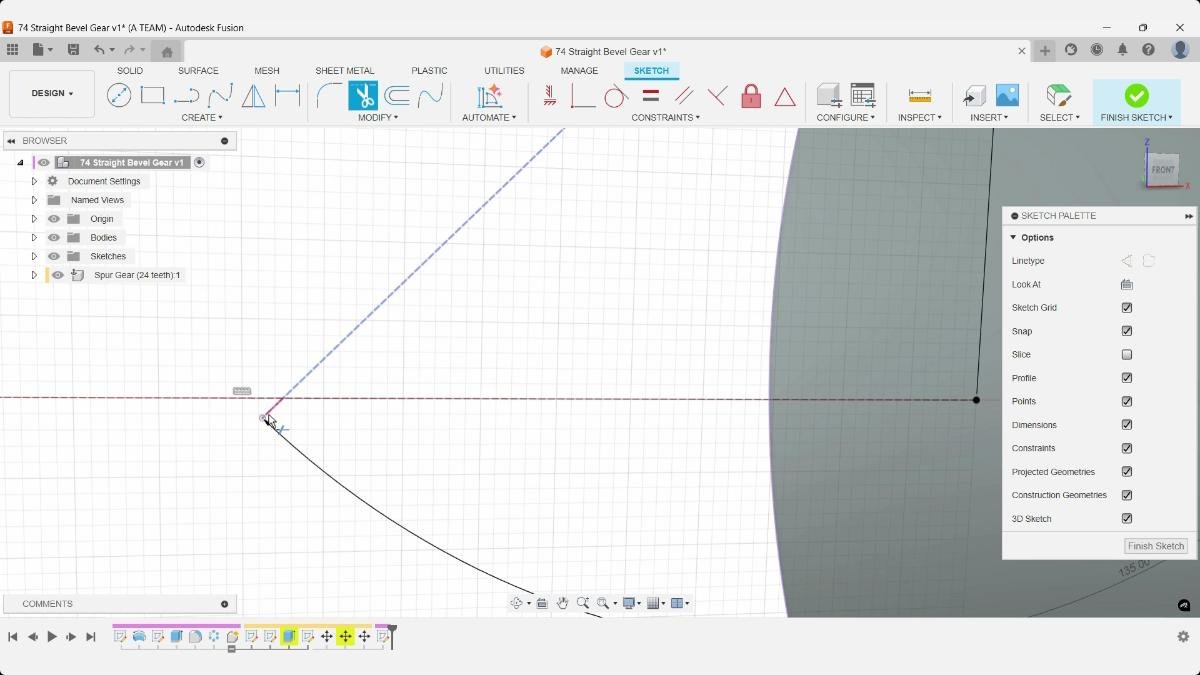
Task: Switch to the SURFACE tab
Action: 198,71
